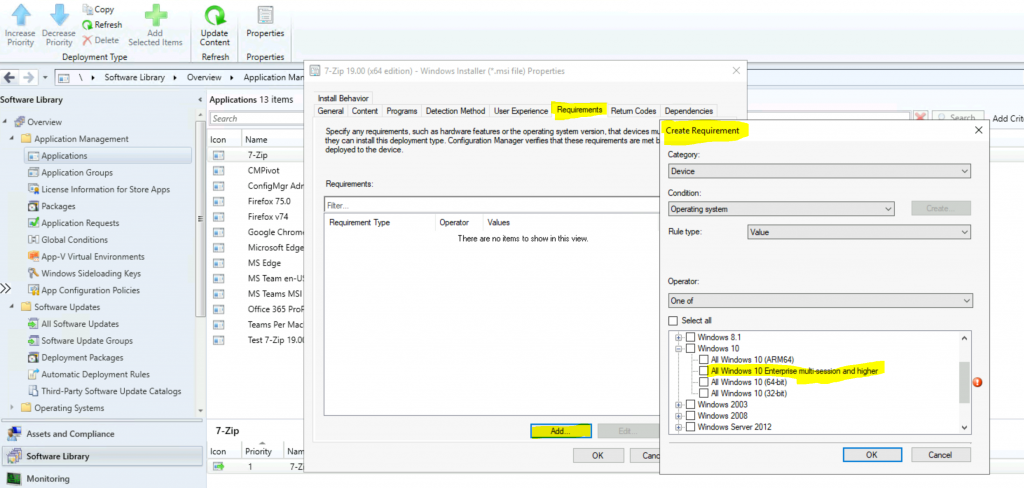The height and width of the screenshot is (488, 1024).
Task: Switch to the User Experience tab
Action: point(520,111)
